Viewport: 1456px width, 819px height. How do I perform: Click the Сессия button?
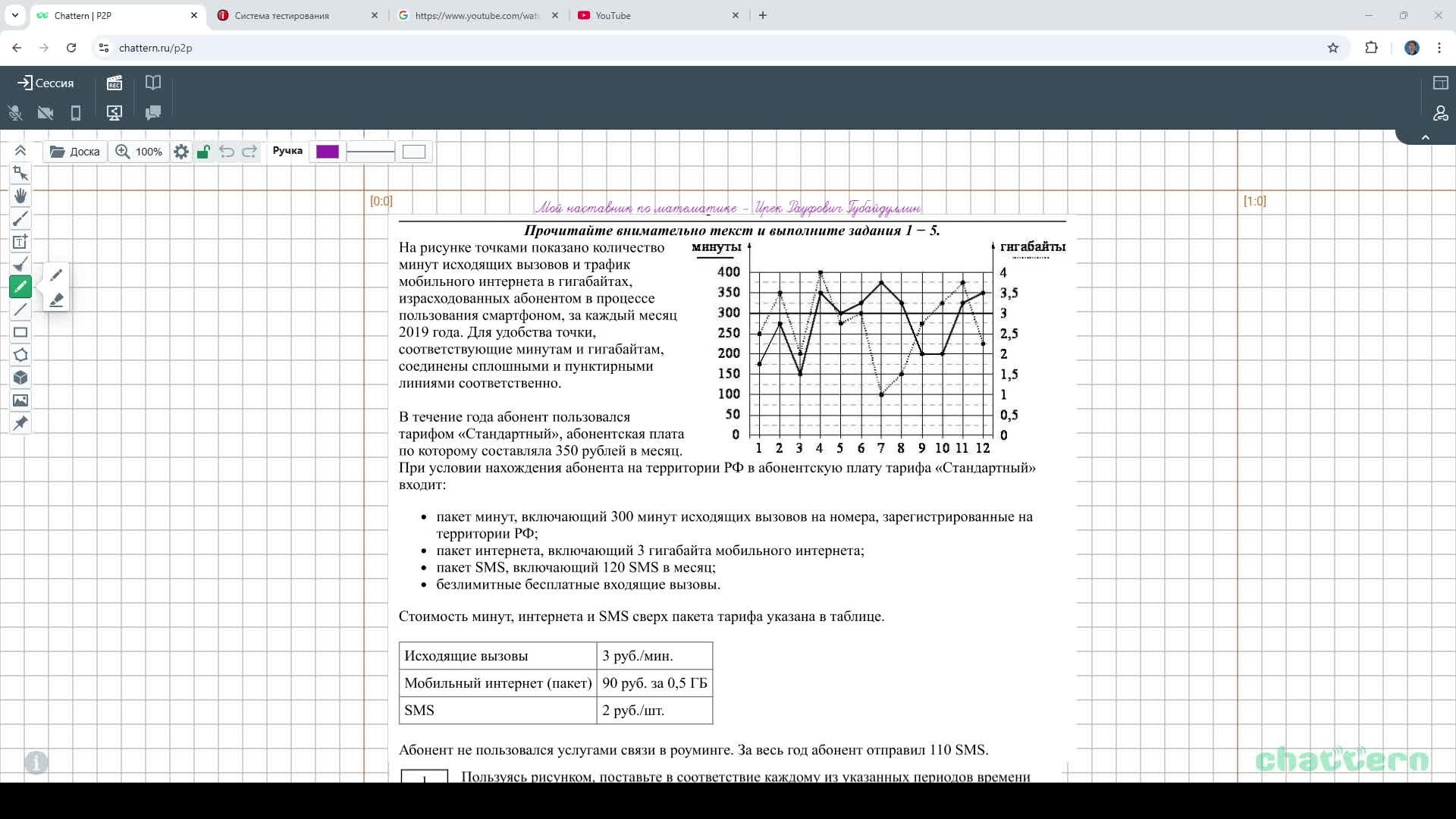pos(45,83)
